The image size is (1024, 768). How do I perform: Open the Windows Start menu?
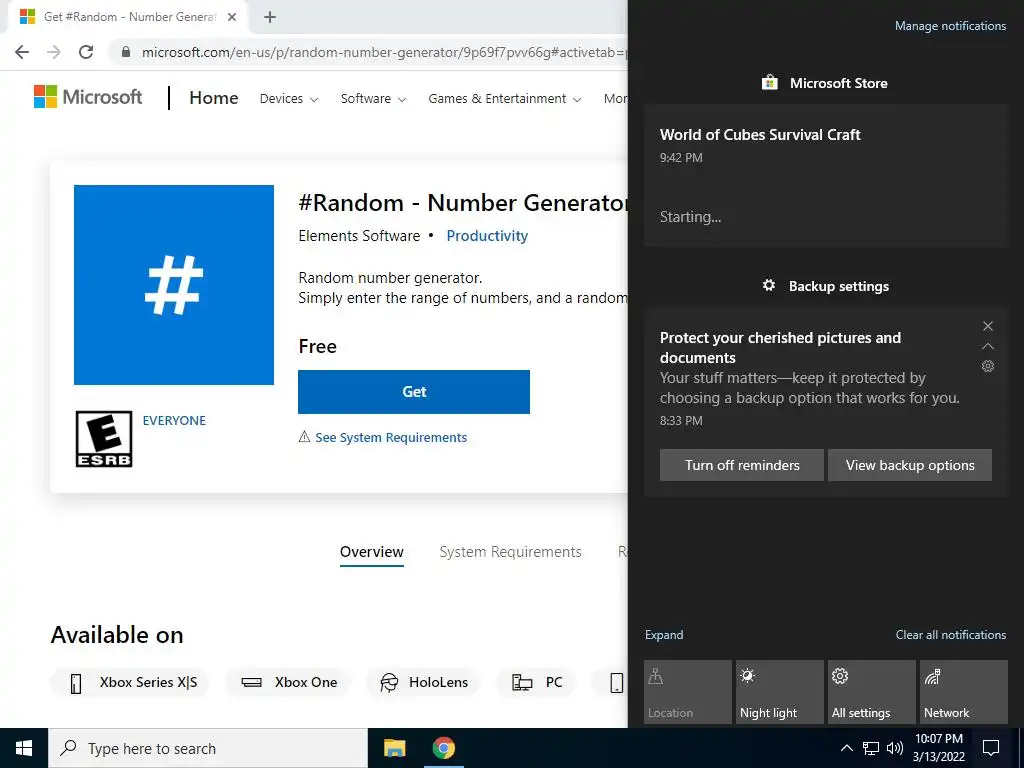point(24,748)
